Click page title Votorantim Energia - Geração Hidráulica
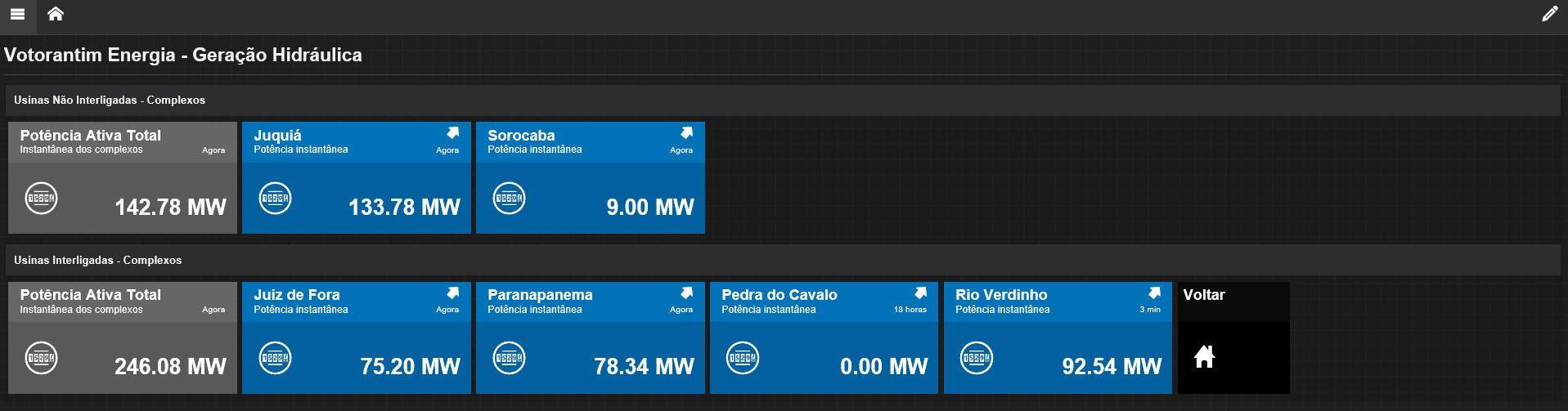This screenshot has width=1568, height=411. [x=183, y=55]
